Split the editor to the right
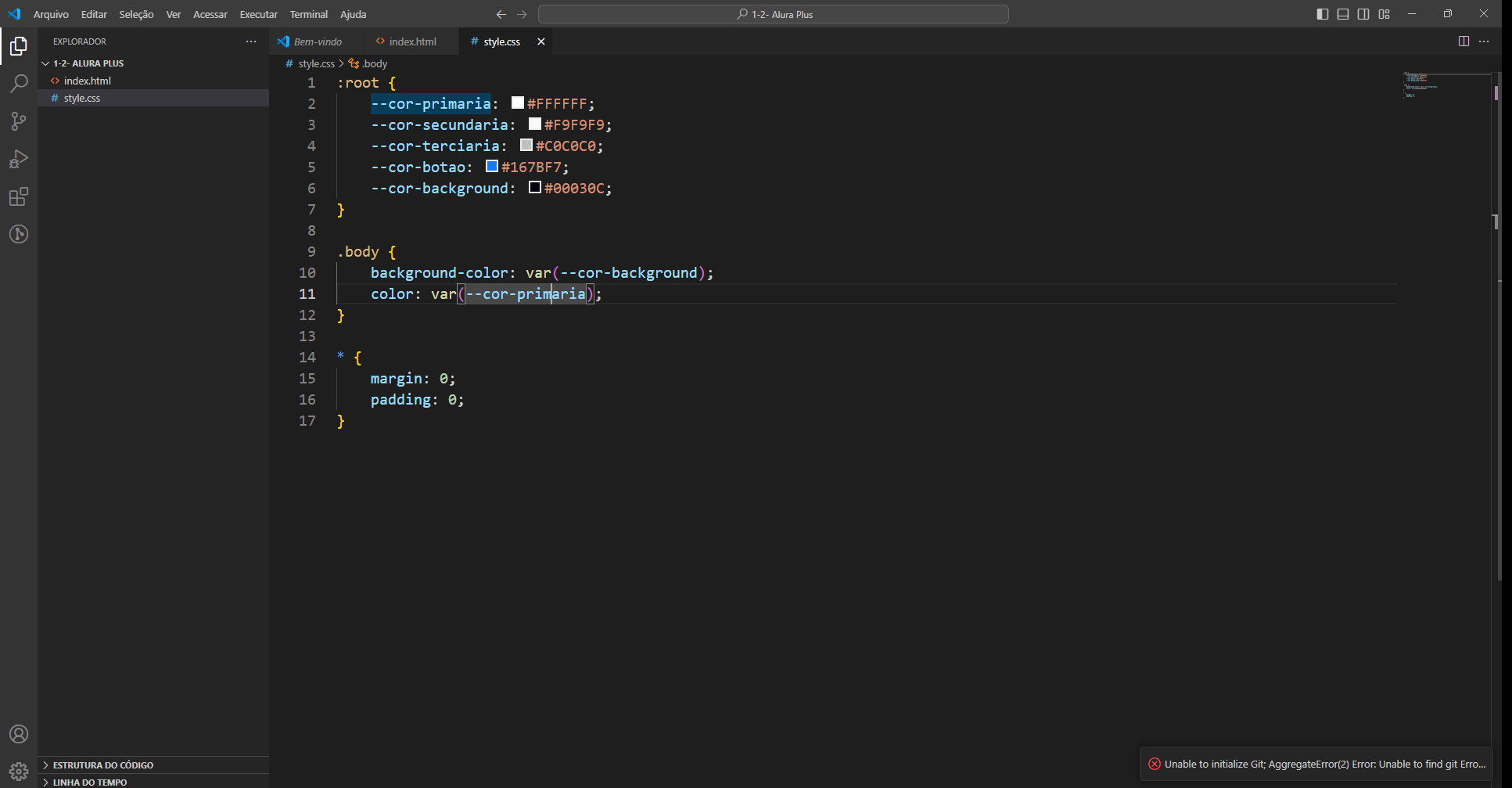This screenshot has width=1512, height=788. (1464, 41)
